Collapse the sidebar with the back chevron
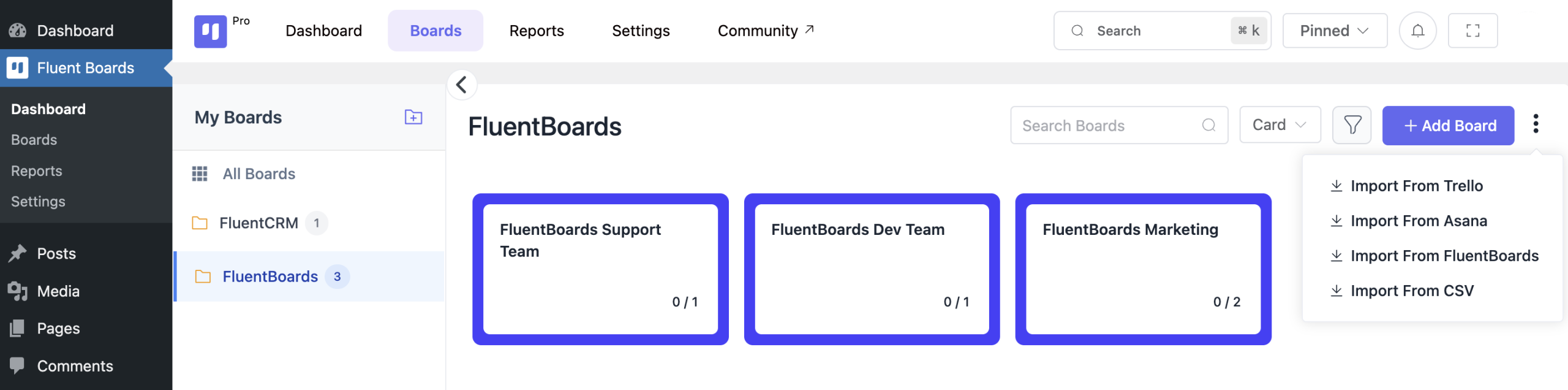 (462, 85)
